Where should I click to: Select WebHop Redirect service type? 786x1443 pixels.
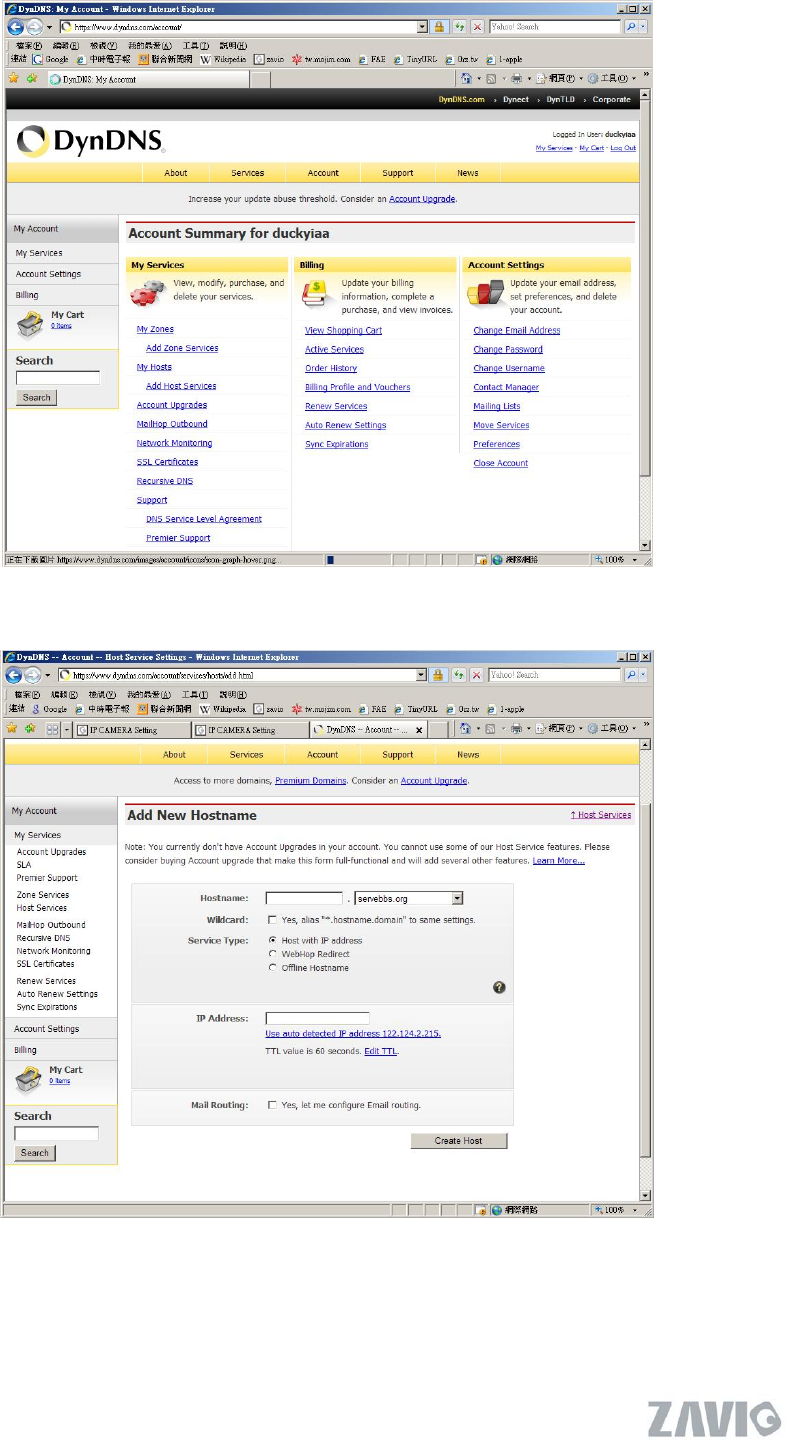coord(272,954)
